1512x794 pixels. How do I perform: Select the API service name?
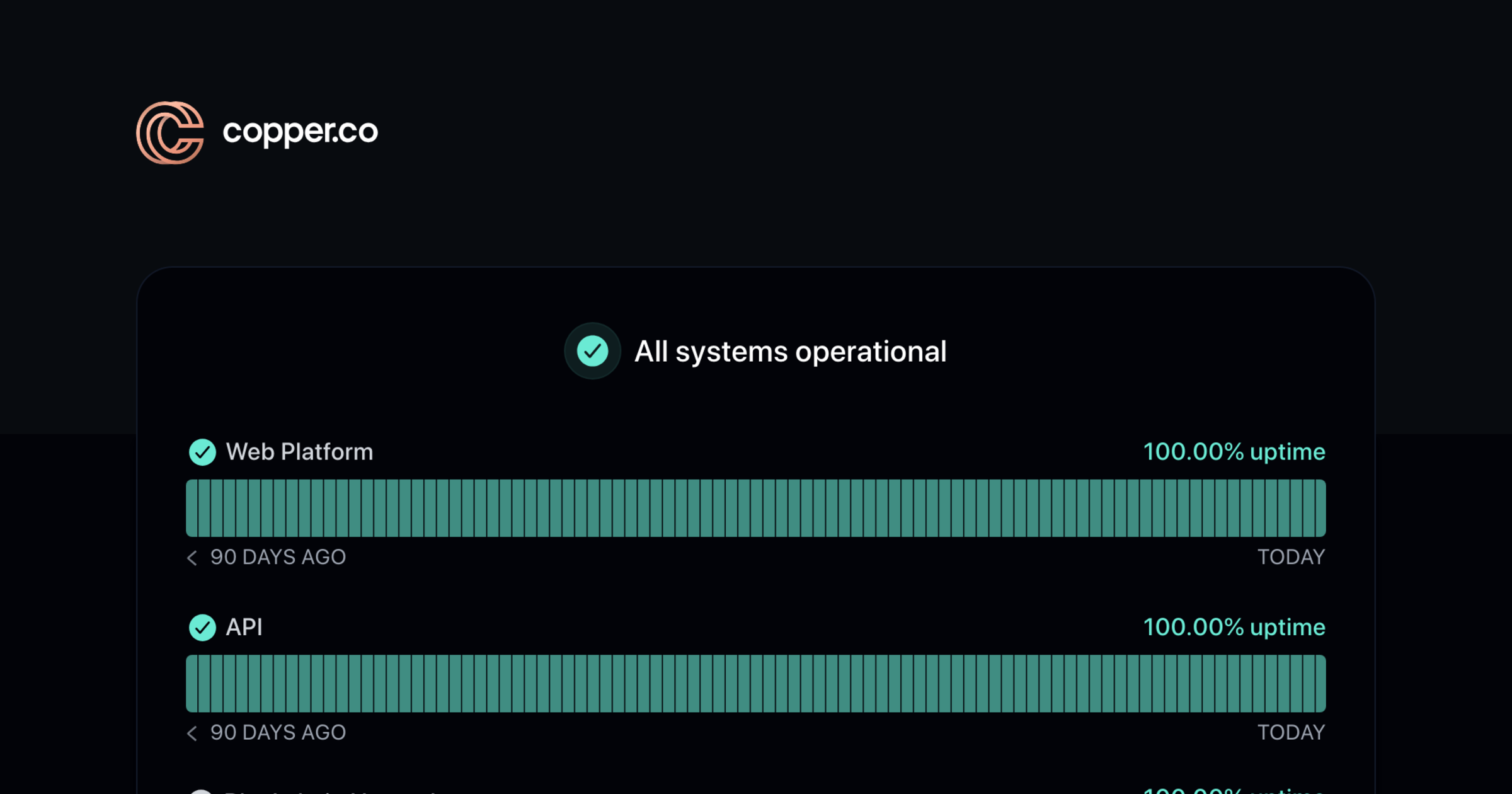(244, 627)
